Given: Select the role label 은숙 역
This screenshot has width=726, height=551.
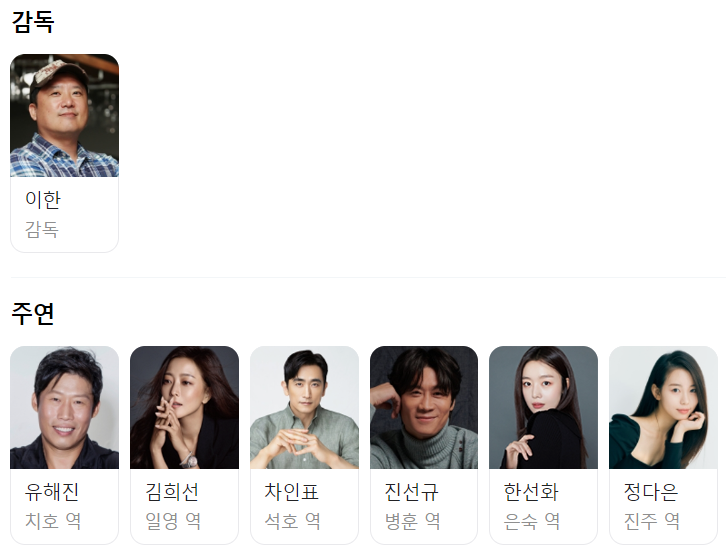Looking at the screenshot, I should pos(532,521).
